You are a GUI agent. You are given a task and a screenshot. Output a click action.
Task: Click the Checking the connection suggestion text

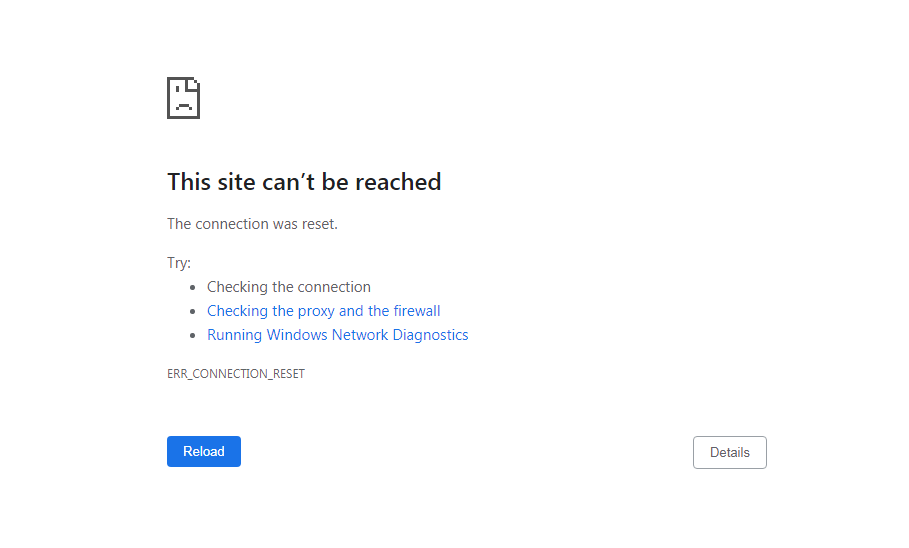(x=289, y=287)
